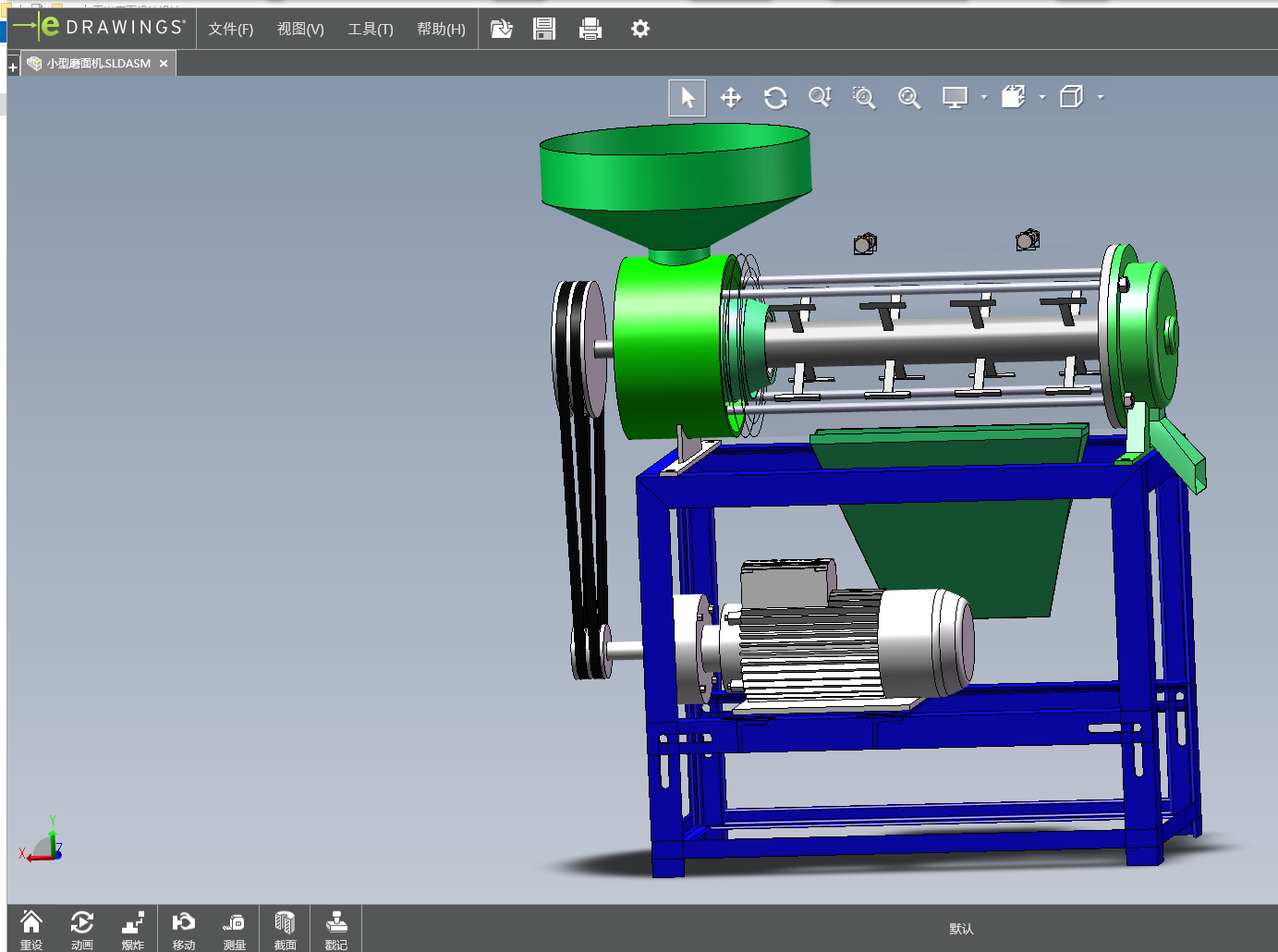Click the Save icon
1278x952 pixels.
coord(544,30)
